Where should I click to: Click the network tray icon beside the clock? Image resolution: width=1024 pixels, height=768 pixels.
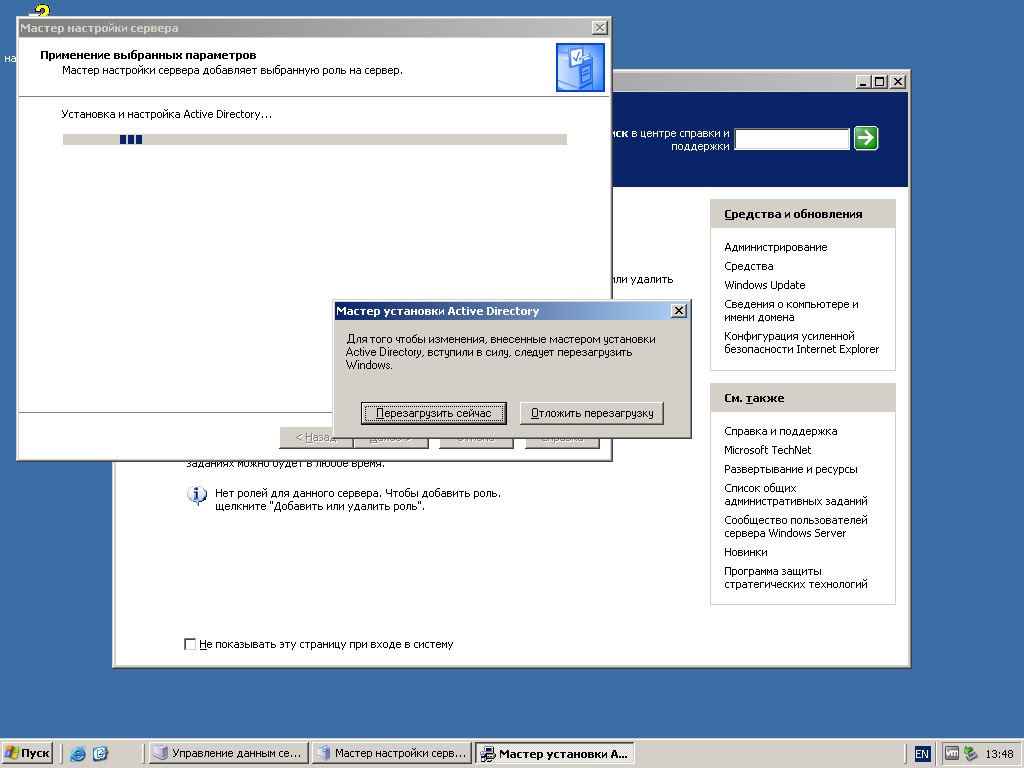click(x=970, y=753)
